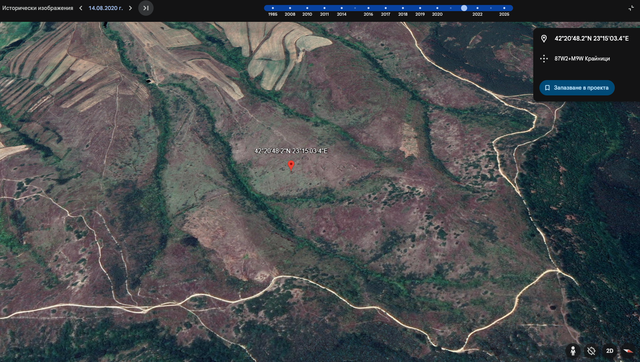Toggle the disabled location/rotation button
This screenshot has width=640, height=362.
(x=591, y=351)
